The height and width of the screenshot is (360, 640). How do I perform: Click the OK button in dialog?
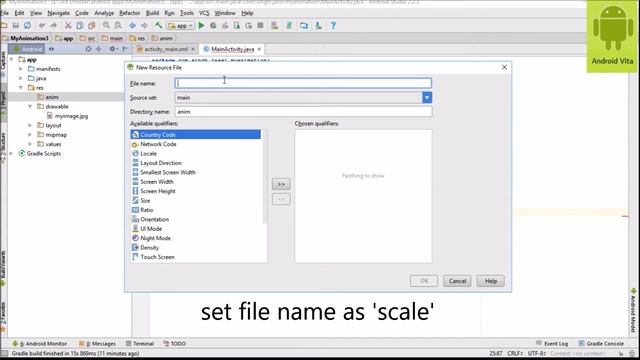[x=424, y=281]
